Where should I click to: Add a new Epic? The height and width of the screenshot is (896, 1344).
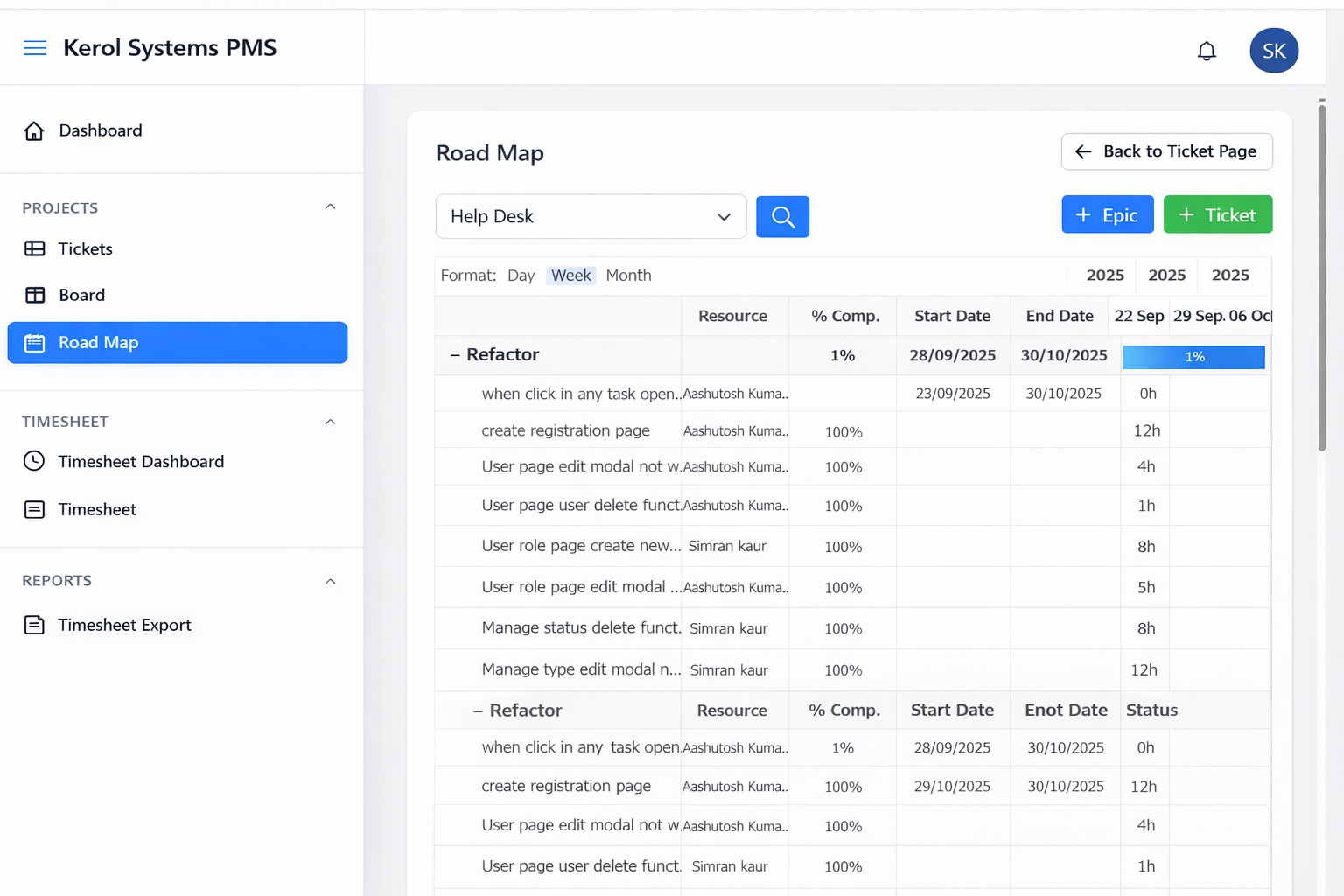pos(1107,215)
